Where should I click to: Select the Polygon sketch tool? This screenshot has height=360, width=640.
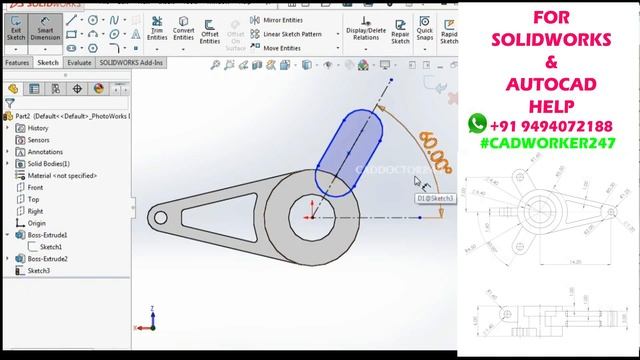93,48
